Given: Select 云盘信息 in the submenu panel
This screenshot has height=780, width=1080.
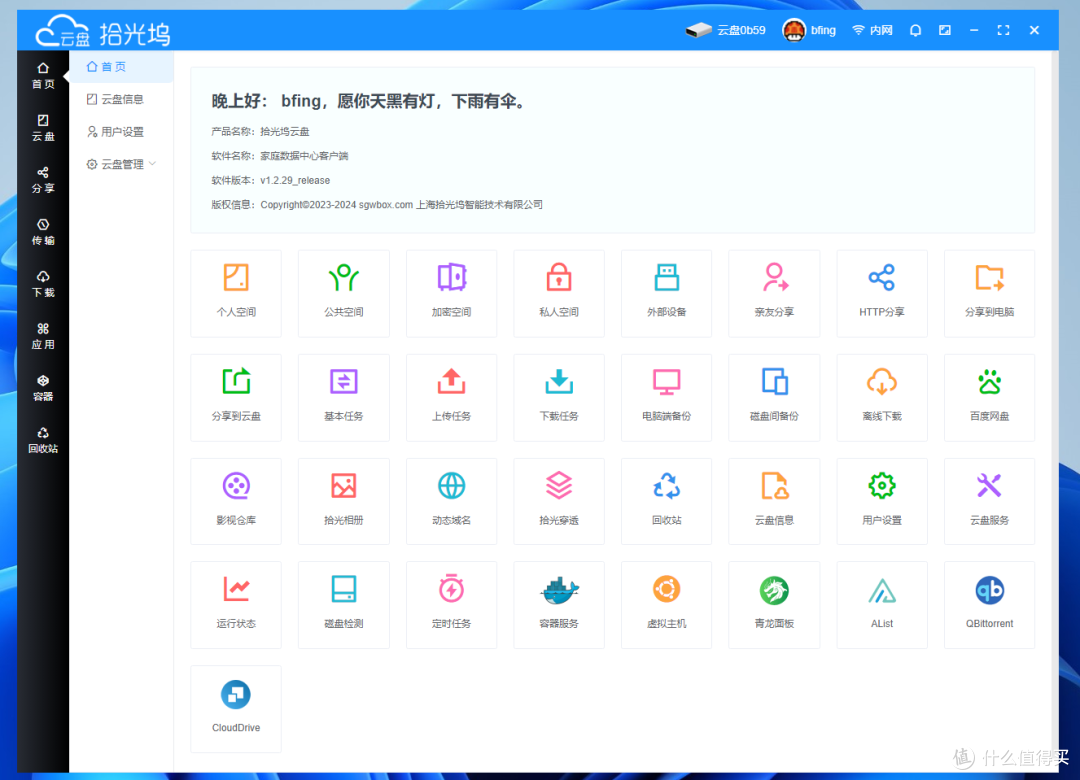Looking at the screenshot, I should 121,99.
